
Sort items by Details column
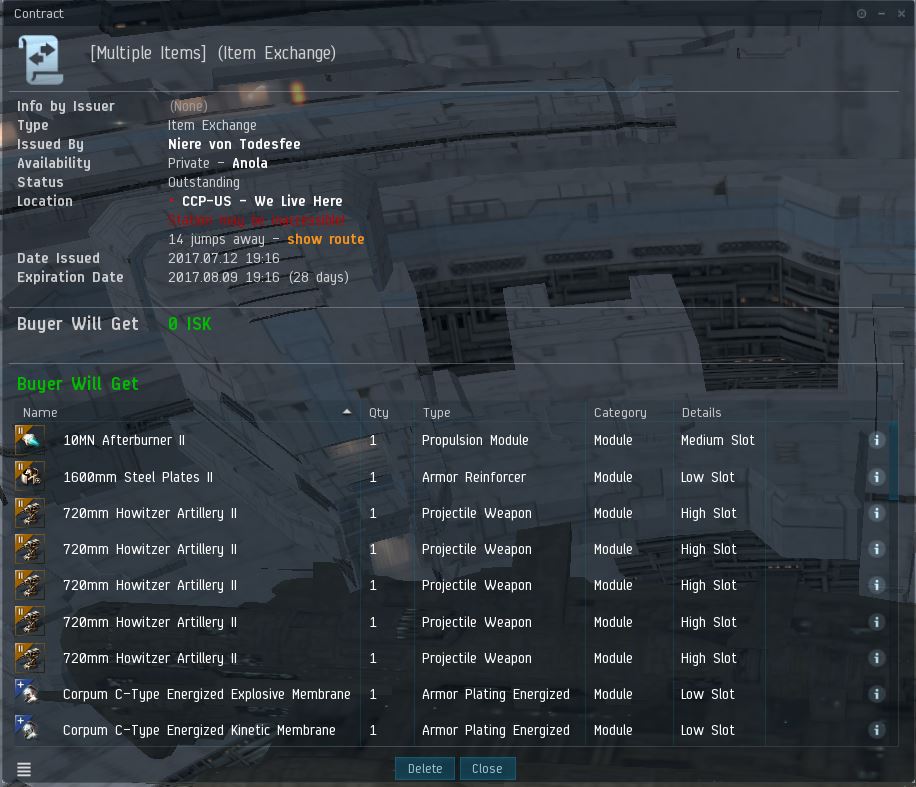point(701,412)
